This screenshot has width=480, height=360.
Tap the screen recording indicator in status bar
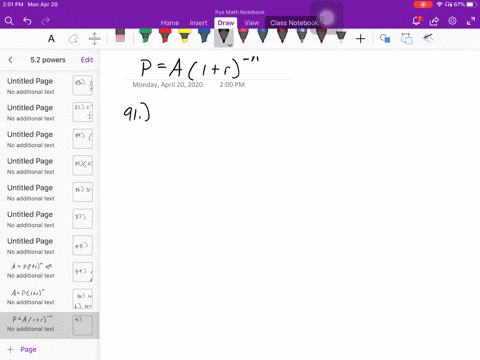(423, 5)
